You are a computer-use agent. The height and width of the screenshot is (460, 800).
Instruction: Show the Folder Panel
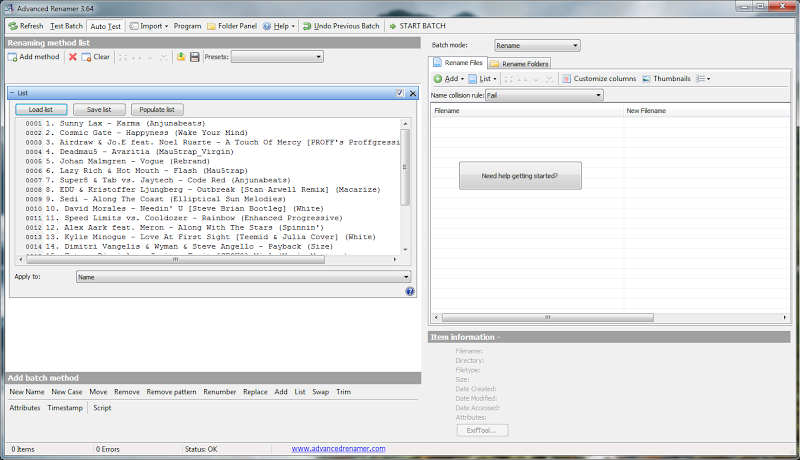pyautogui.click(x=232, y=26)
